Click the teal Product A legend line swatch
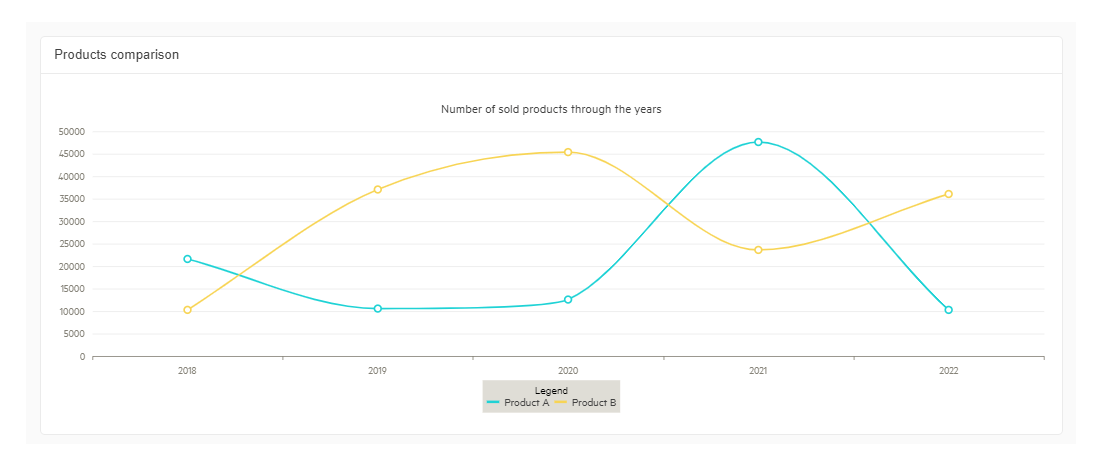This screenshot has width=1099, height=465. click(x=493, y=403)
